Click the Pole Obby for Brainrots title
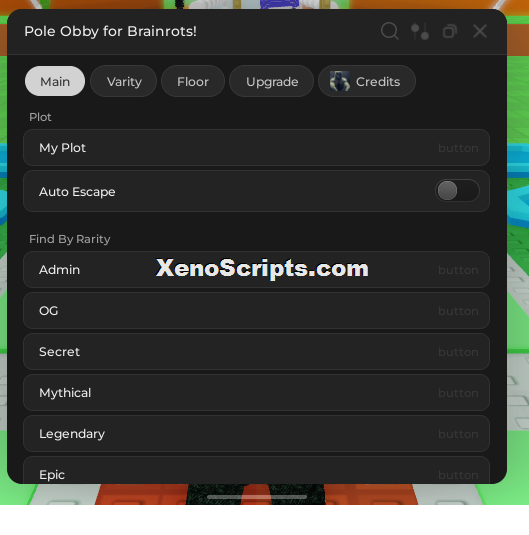The image size is (529, 535). pyautogui.click(x=111, y=31)
